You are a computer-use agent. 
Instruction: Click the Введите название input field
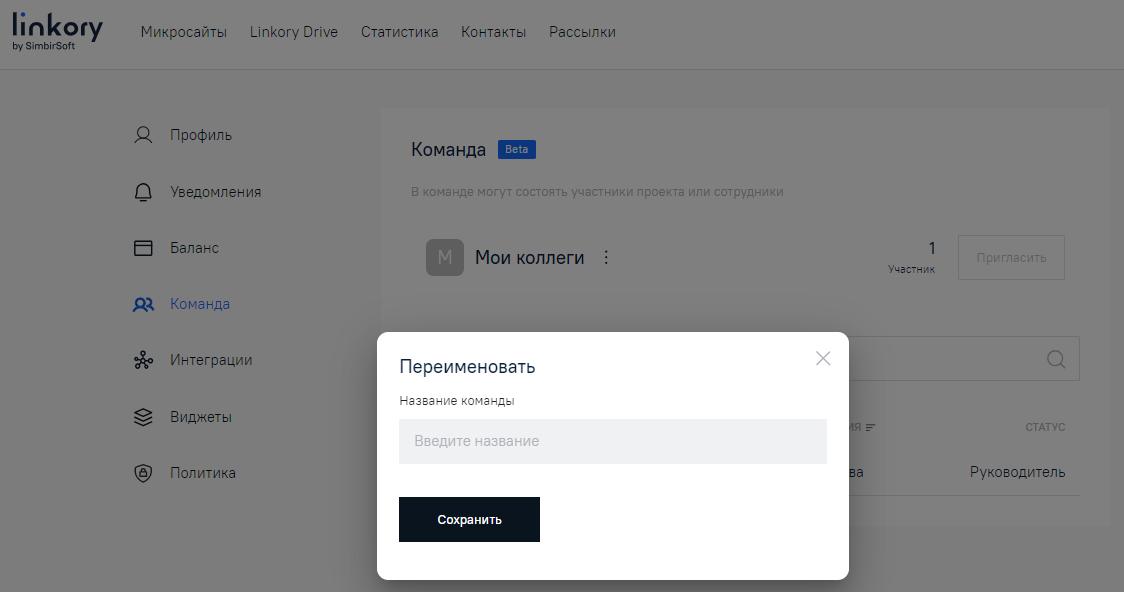pyautogui.click(x=612, y=441)
